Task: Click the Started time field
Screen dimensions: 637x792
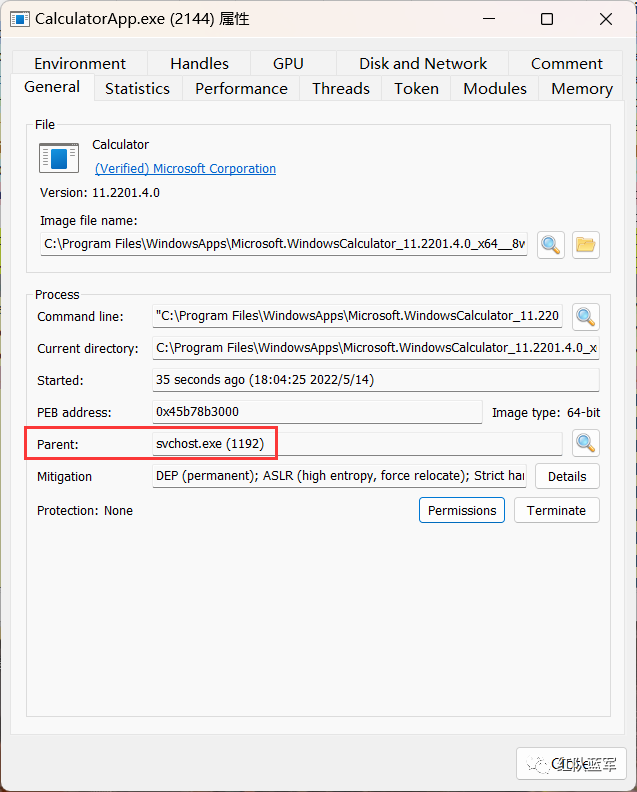Action: 376,380
